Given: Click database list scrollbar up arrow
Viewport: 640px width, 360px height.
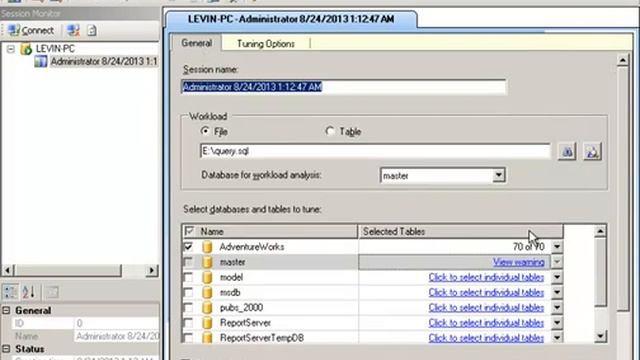Looking at the screenshot, I should (600, 231).
